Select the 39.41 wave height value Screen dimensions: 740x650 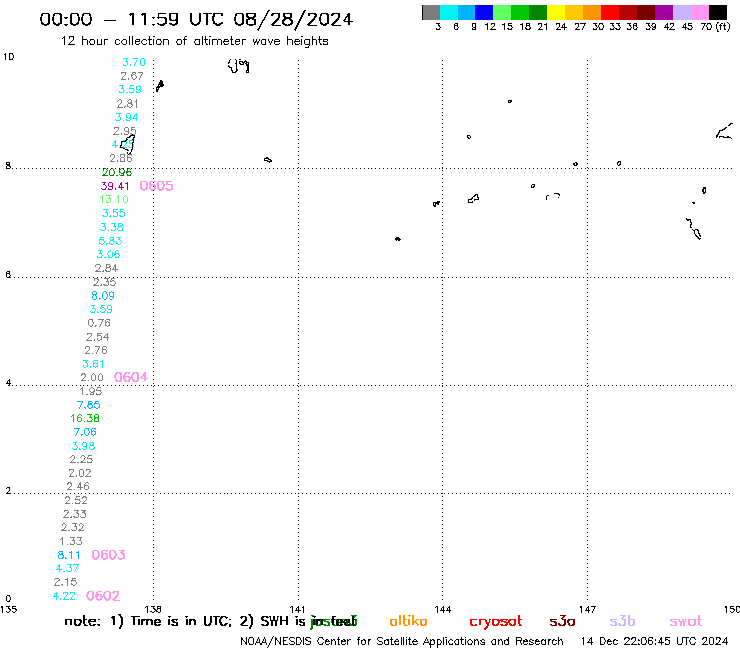[x=115, y=186]
